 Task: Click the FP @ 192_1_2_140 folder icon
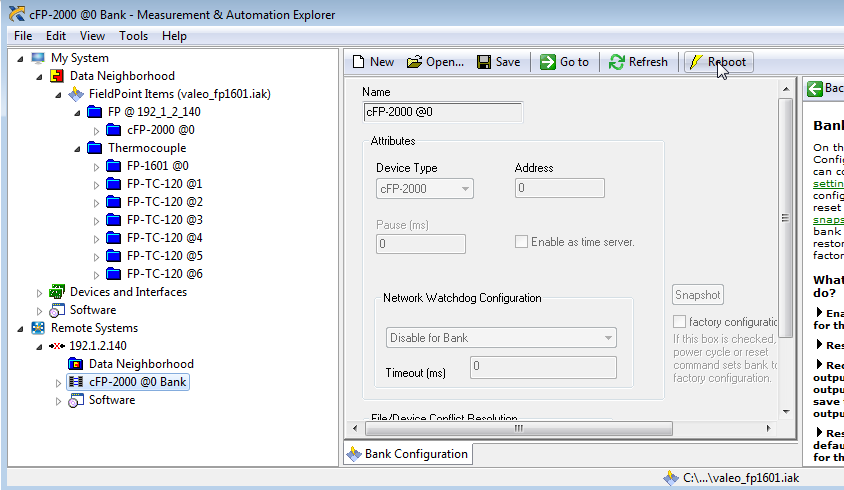(95, 112)
